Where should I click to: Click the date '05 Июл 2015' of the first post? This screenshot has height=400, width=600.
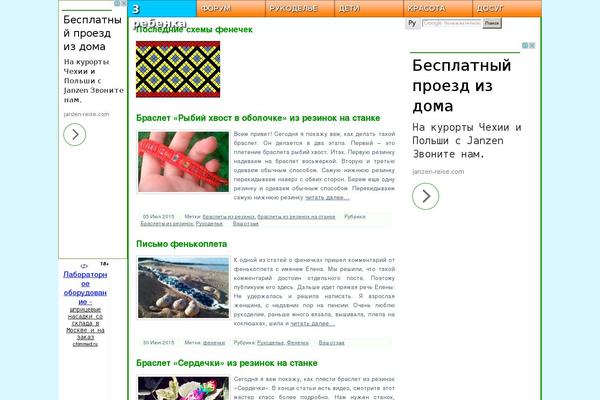158,217
